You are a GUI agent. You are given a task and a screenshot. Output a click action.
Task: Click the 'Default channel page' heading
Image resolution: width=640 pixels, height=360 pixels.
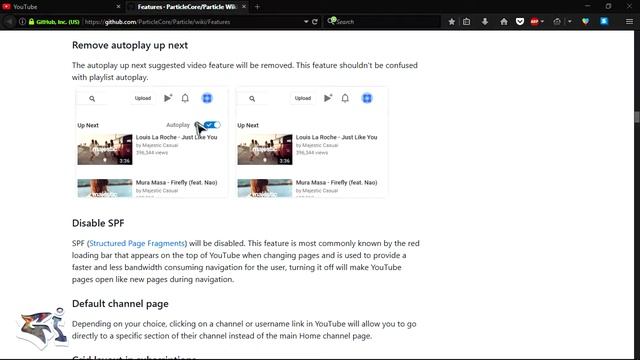click(x=120, y=304)
